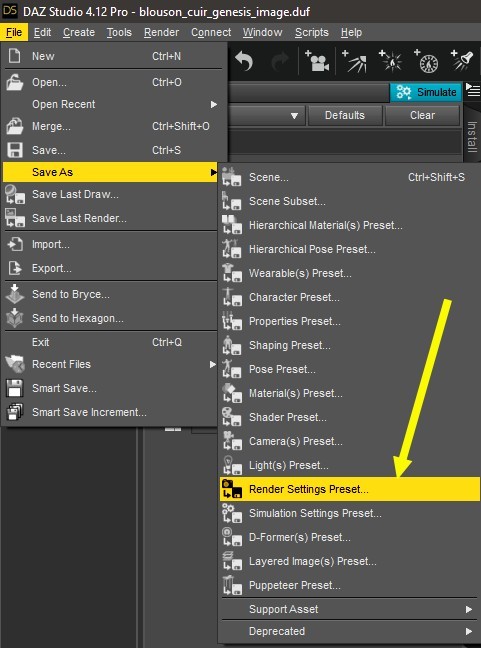The image size is (481, 648).
Task: Click the panel options menu icon beside Simulate
Action: click(473, 89)
